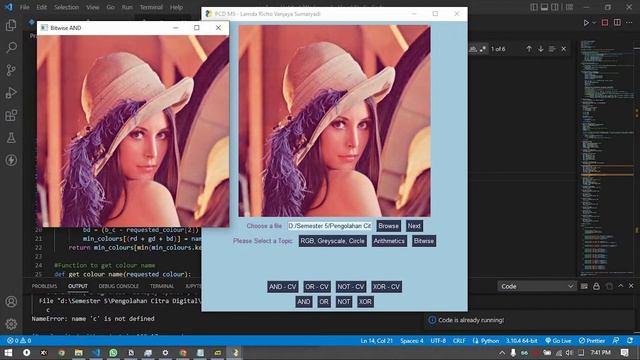
Task: Apply the XOR - CV operation
Action: pyautogui.click(x=386, y=287)
